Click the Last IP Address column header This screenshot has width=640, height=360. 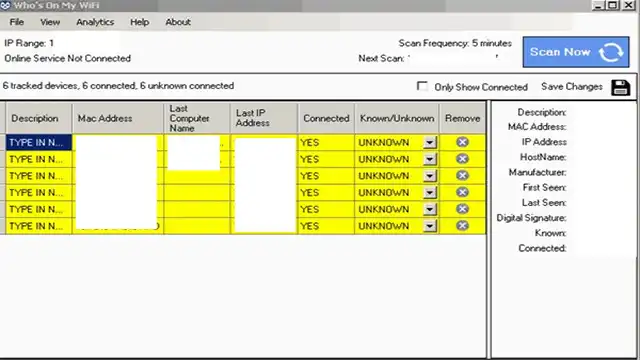click(264, 118)
